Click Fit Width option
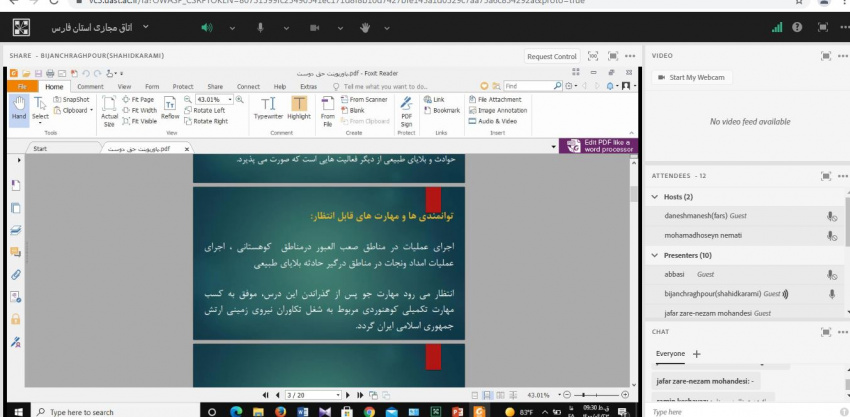 pyautogui.click(x=139, y=110)
